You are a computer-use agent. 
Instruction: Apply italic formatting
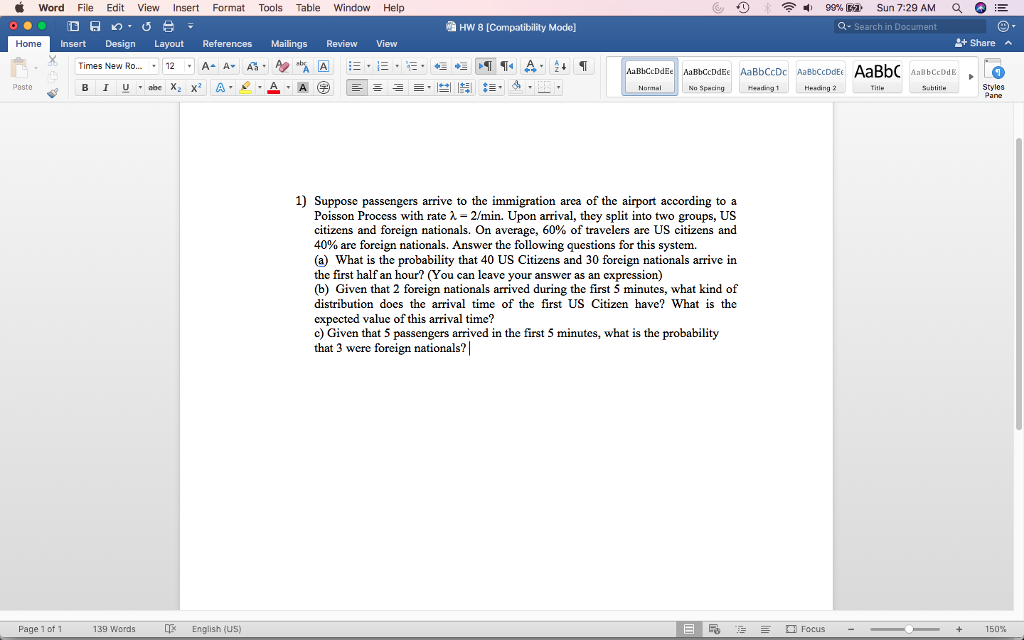tap(105, 87)
